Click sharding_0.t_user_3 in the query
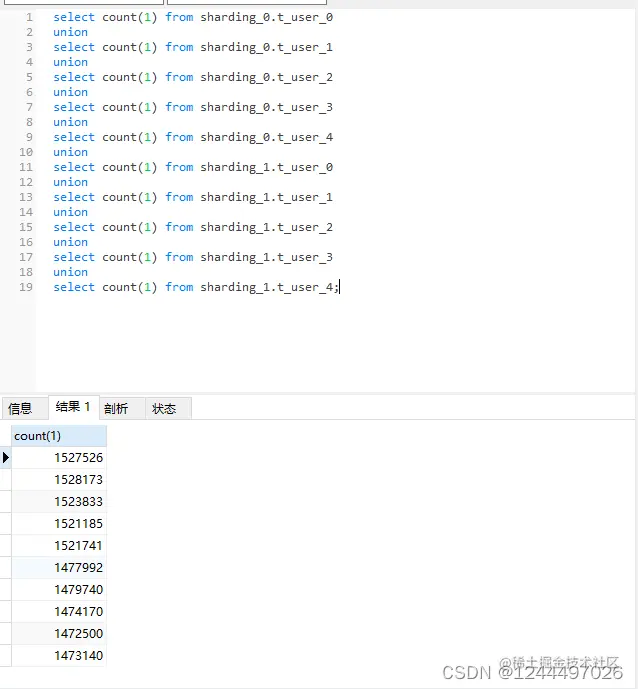The height and width of the screenshot is (689, 638). point(266,107)
